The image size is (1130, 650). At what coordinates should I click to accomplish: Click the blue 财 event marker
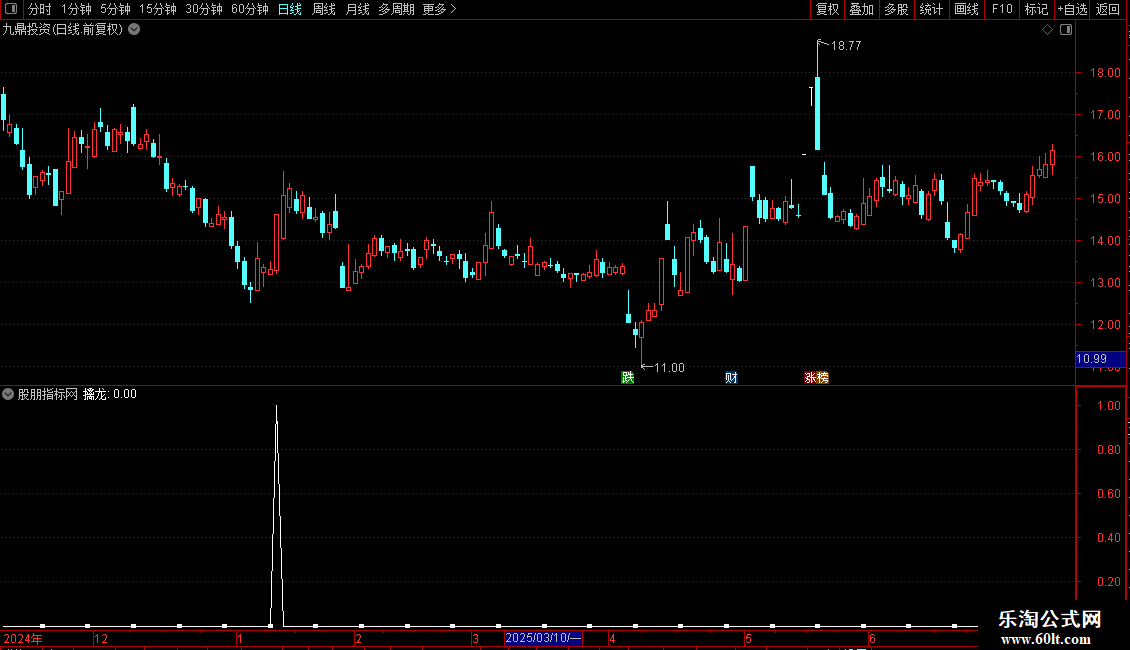(x=731, y=378)
